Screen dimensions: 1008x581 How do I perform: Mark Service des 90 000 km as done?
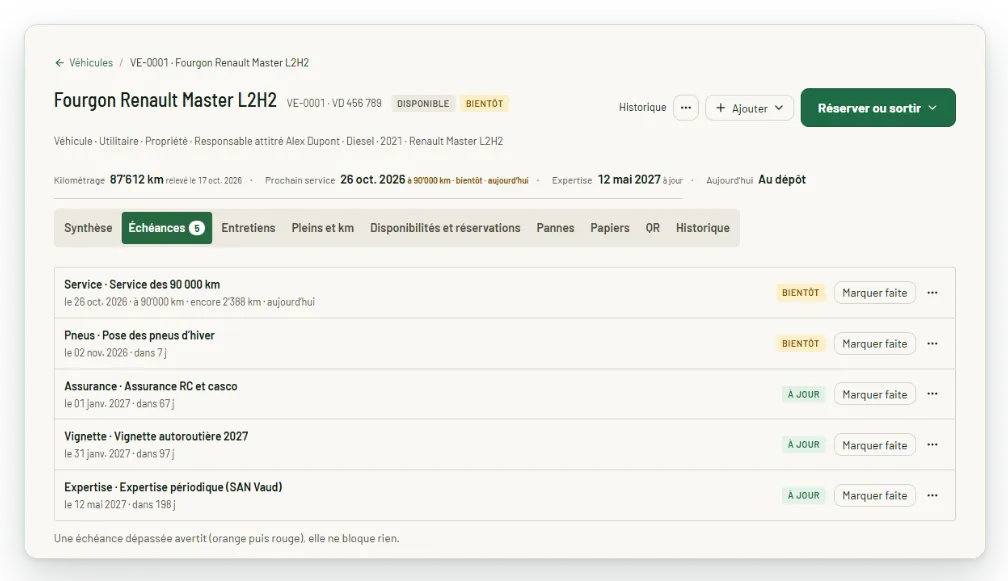coord(874,293)
